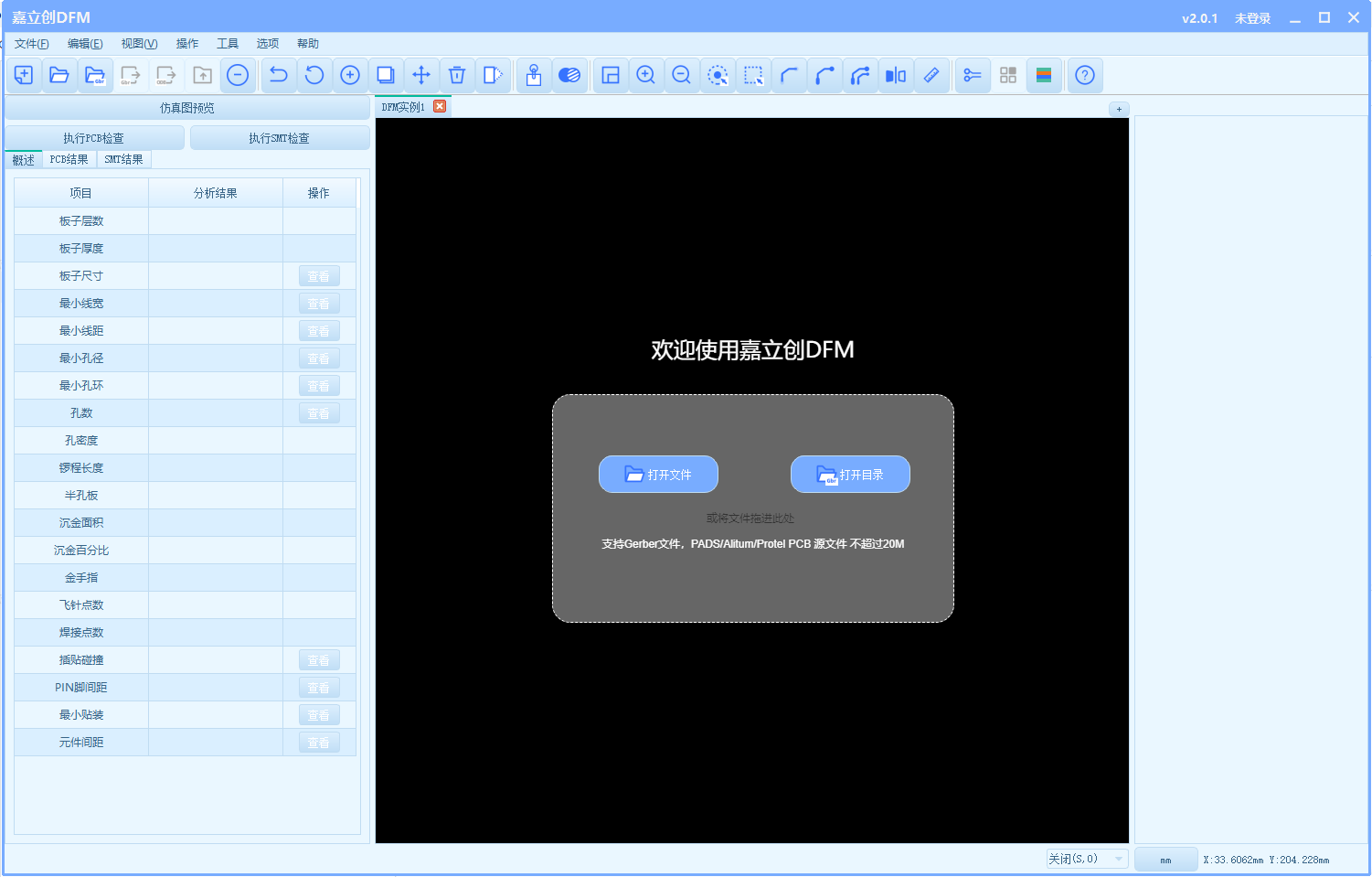Click the single curved trace icon
Screen dimensions: 1372x877
789,75
